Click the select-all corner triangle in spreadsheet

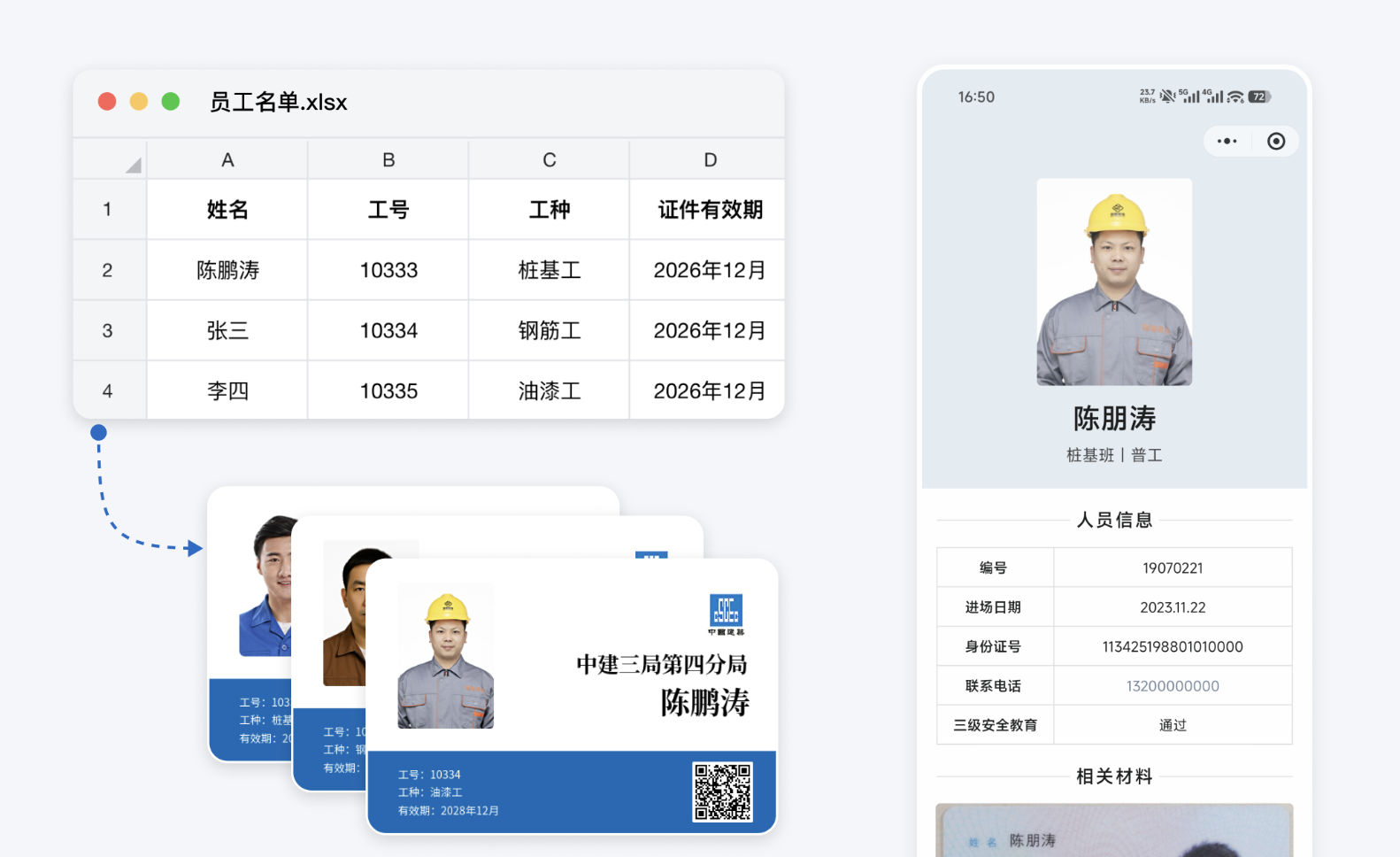[133, 165]
